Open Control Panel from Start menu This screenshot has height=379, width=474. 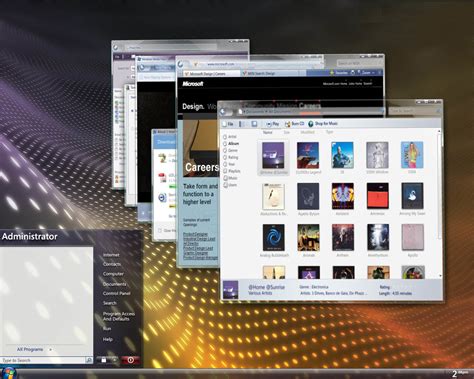coord(117,293)
